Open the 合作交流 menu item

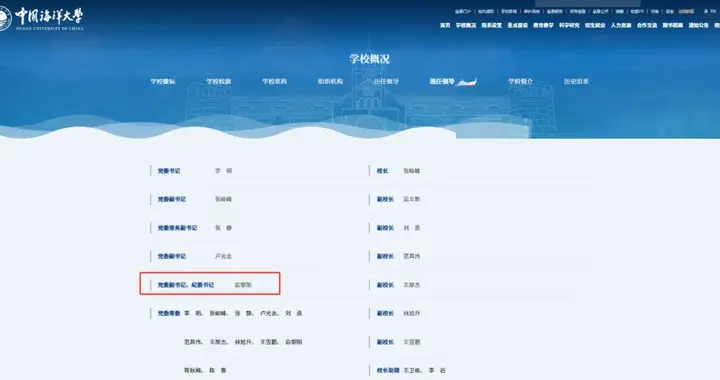pyautogui.click(x=647, y=25)
